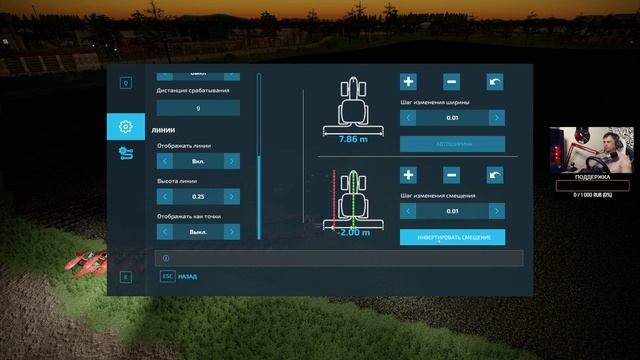Increase working width with the plus button
Image resolution: width=640 pixels, height=360 pixels.
coord(408,82)
